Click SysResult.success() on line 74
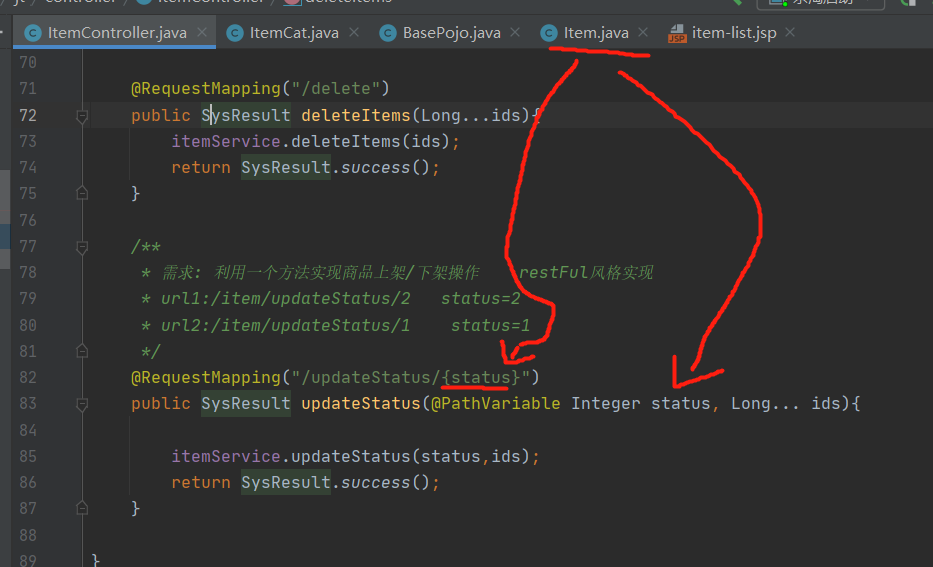The width and height of the screenshot is (933, 567). (x=336, y=168)
